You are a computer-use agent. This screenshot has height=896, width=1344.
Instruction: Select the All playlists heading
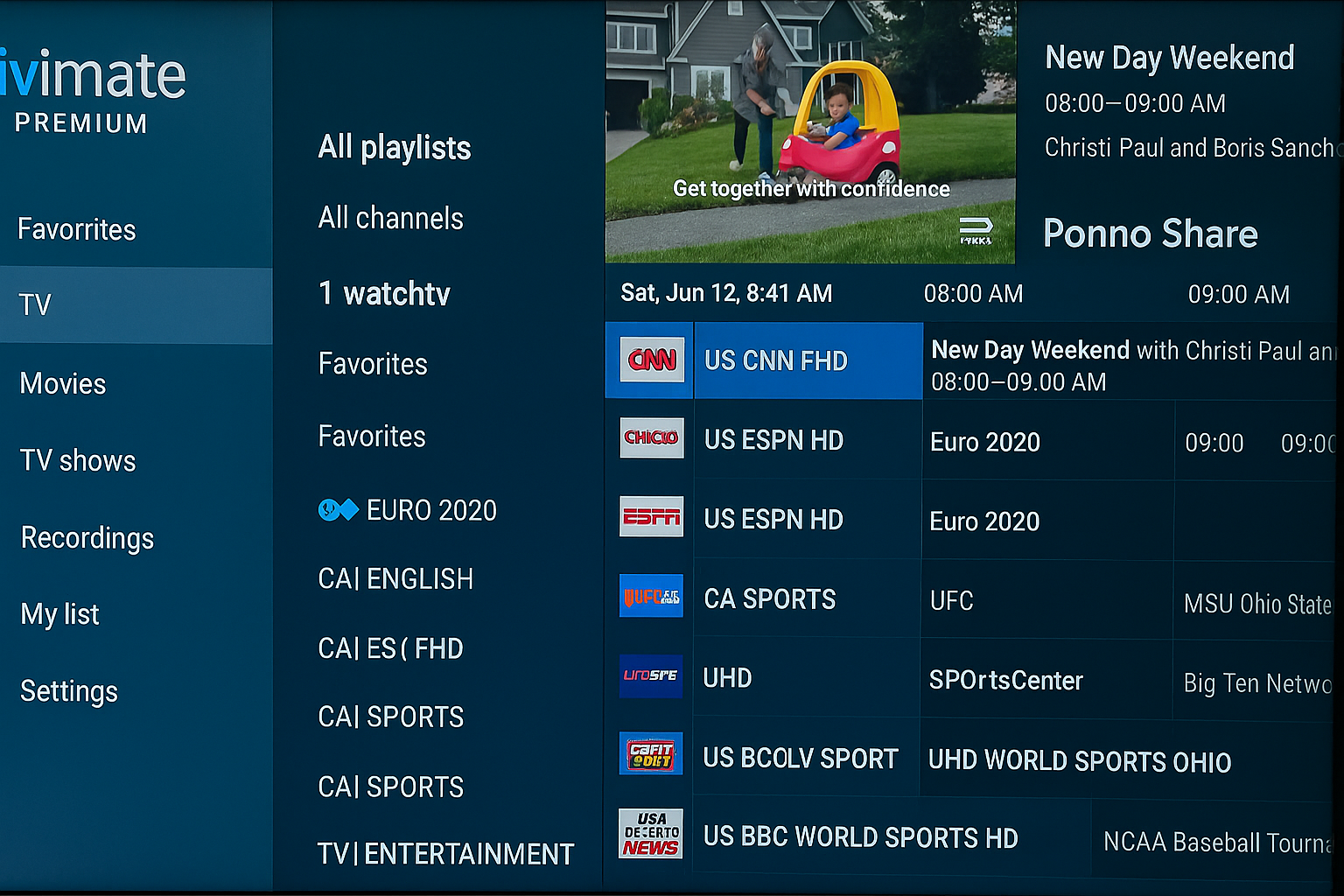point(395,147)
